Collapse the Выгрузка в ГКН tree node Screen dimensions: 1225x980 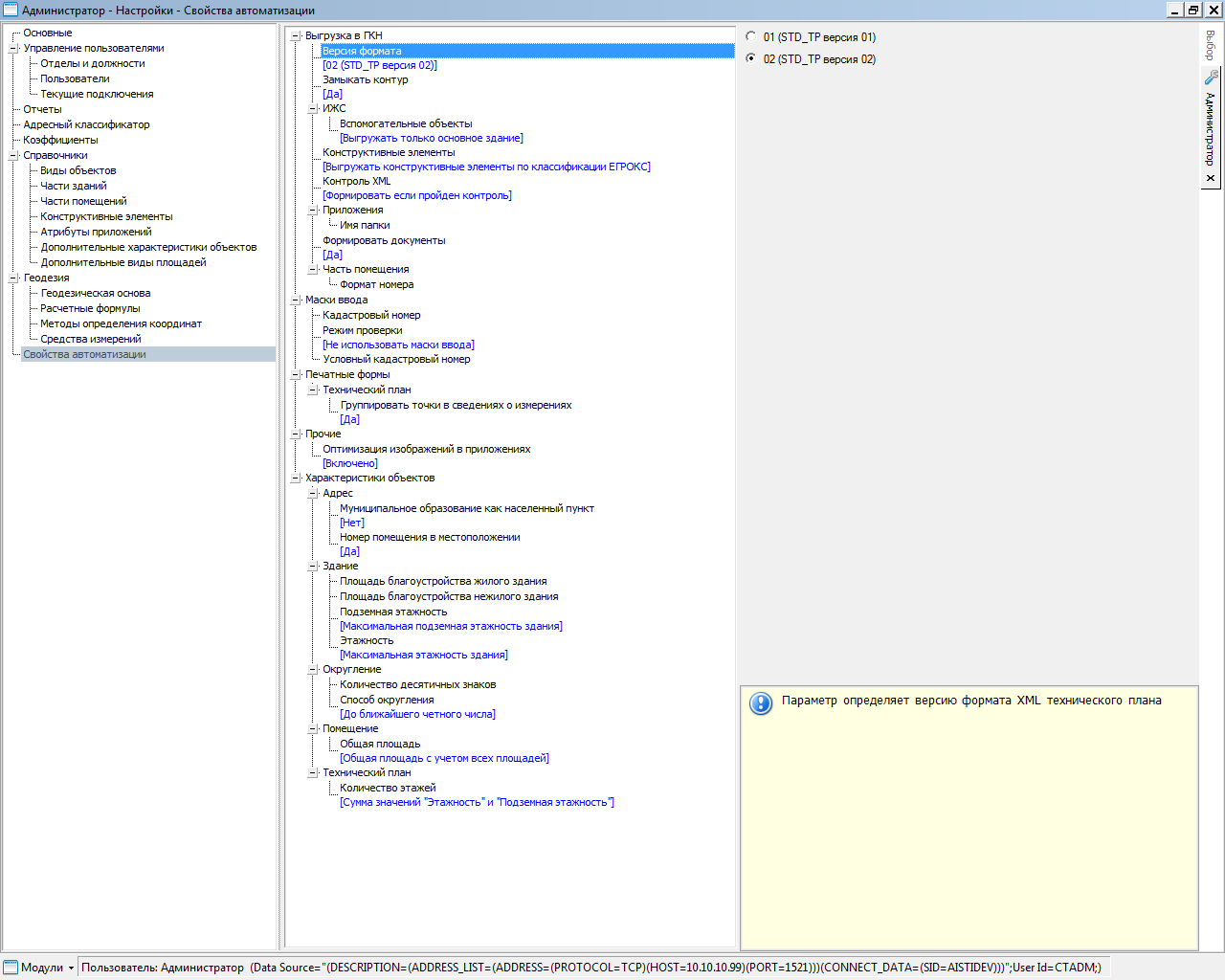(296, 35)
